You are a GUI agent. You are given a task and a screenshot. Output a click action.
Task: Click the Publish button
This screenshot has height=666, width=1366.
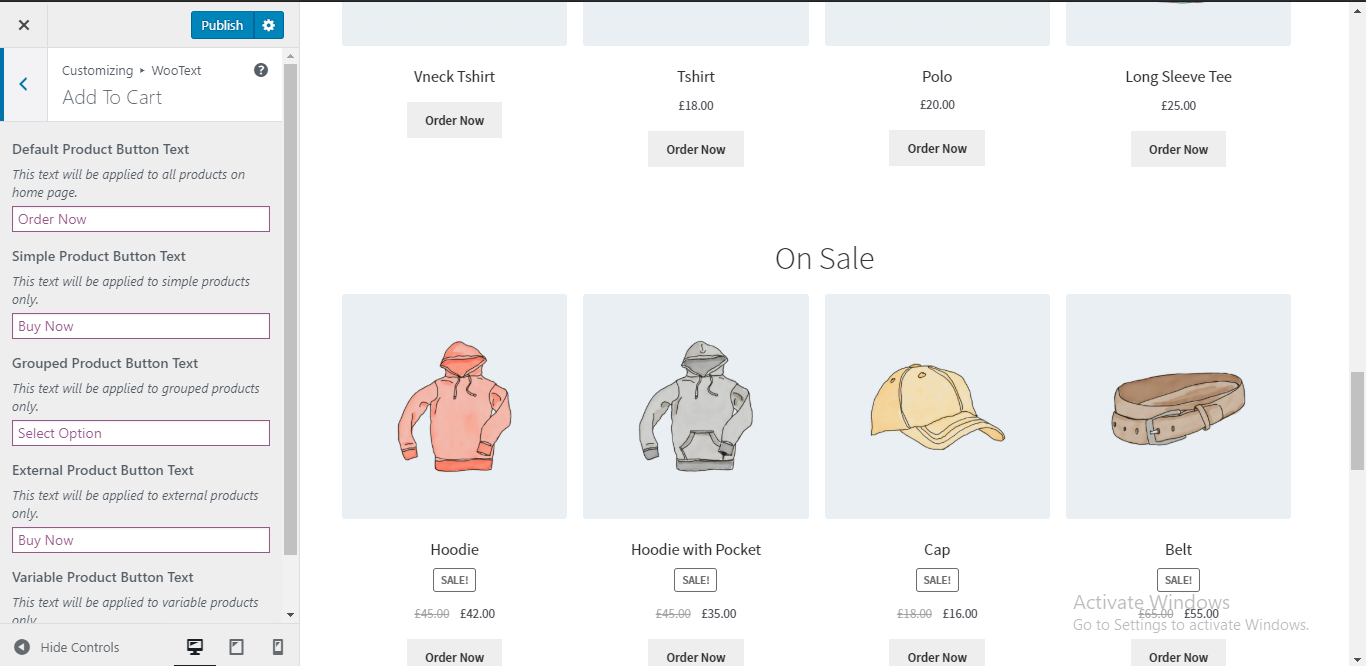point(222,25)
